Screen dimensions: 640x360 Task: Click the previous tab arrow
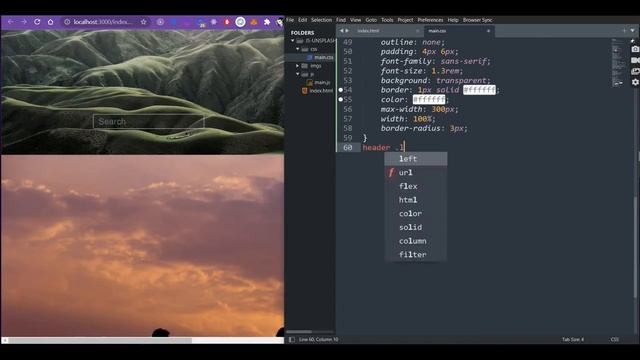342,31
